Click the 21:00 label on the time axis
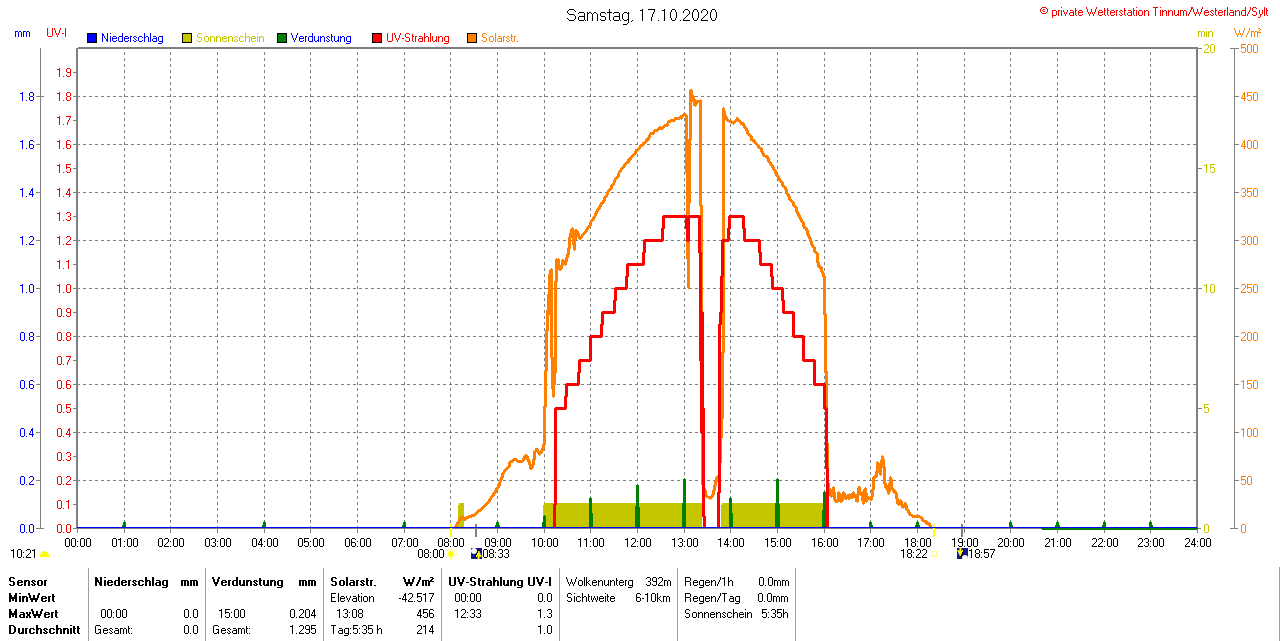The image size is (1280, 641). [1057, 542]
